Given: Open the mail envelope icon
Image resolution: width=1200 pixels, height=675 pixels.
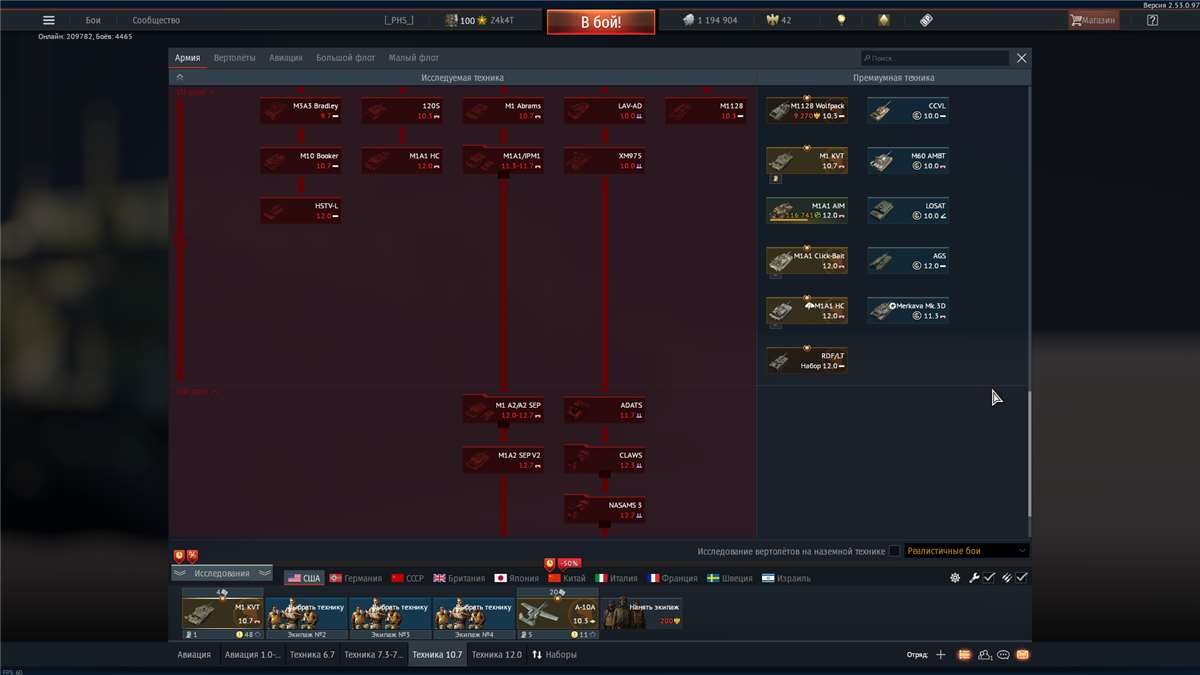Looking at the screenshot, I should [x=1023, y=655].
